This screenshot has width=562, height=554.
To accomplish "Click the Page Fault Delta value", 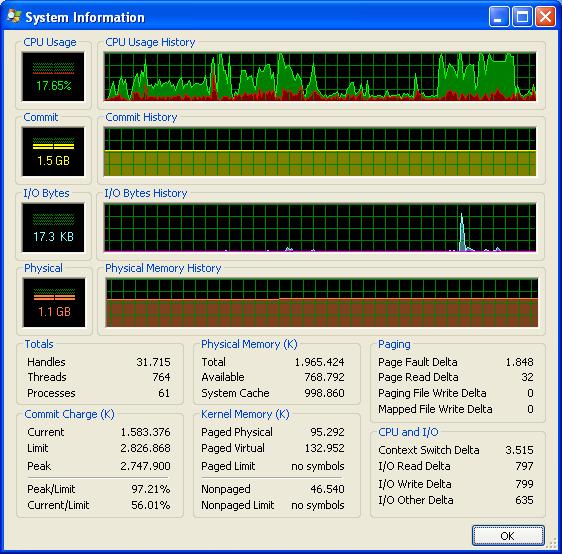I will point(519,362).
